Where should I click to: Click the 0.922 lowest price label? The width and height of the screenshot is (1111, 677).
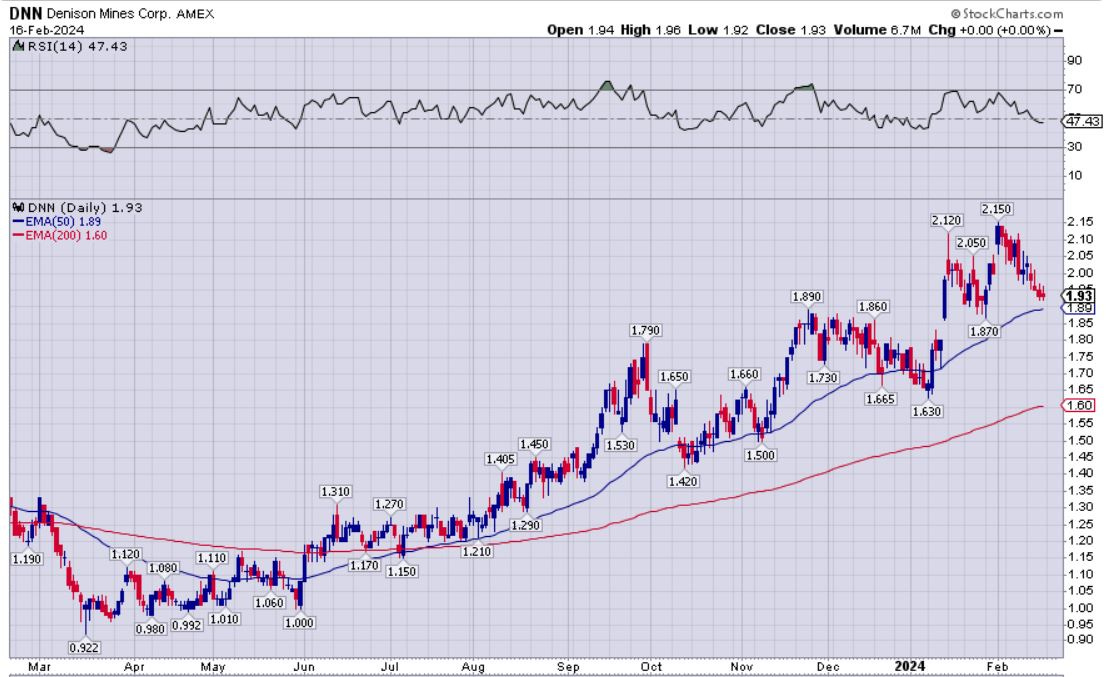point(84,647)
